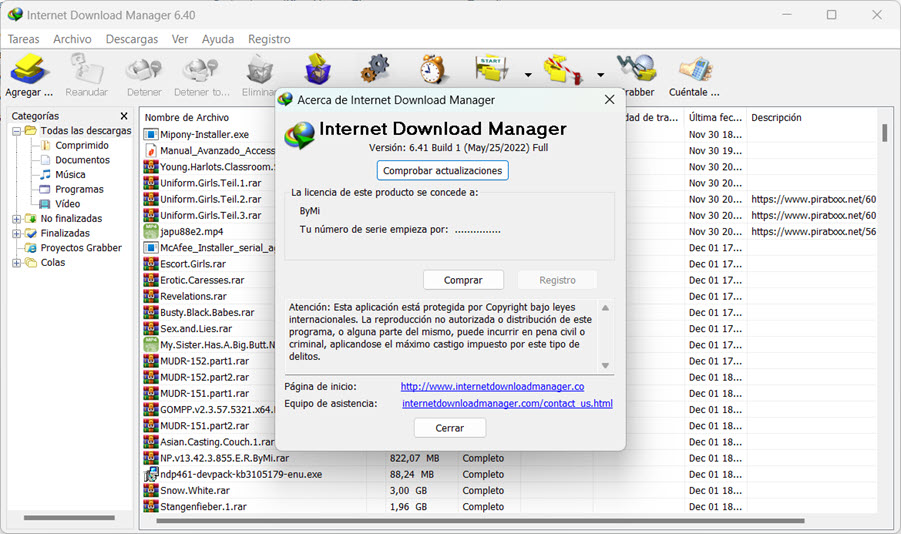Select the Programas category

tap(79, 189)
